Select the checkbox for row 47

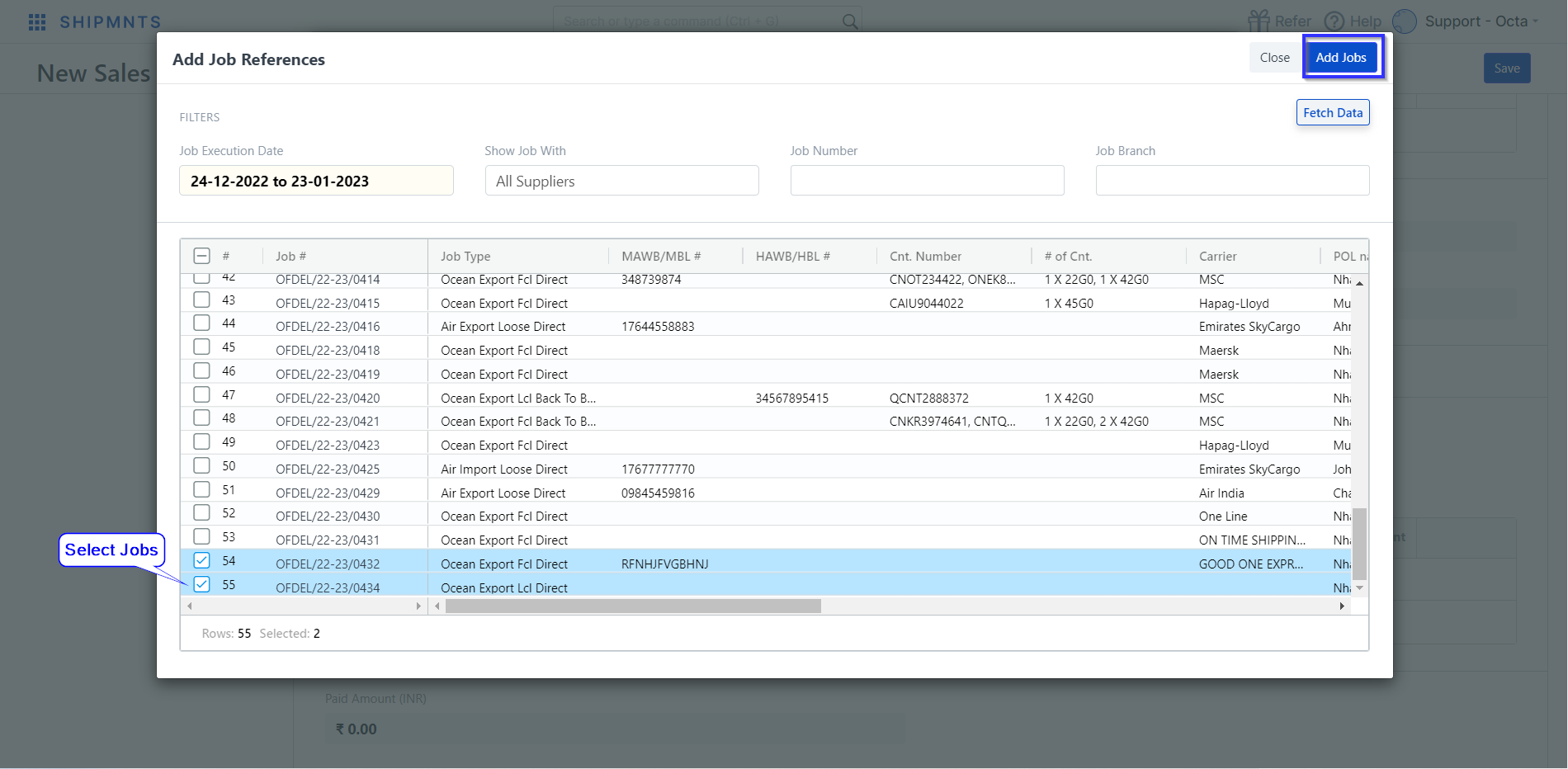tap(201, 394)
